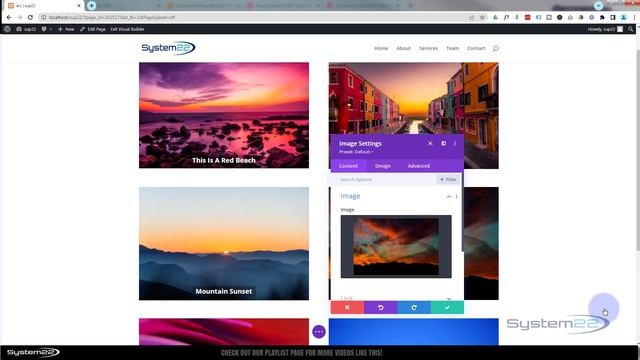Select the Mountain Sunset image
The width and height of the screenshot is (640, 360).
tap(224, 244)
